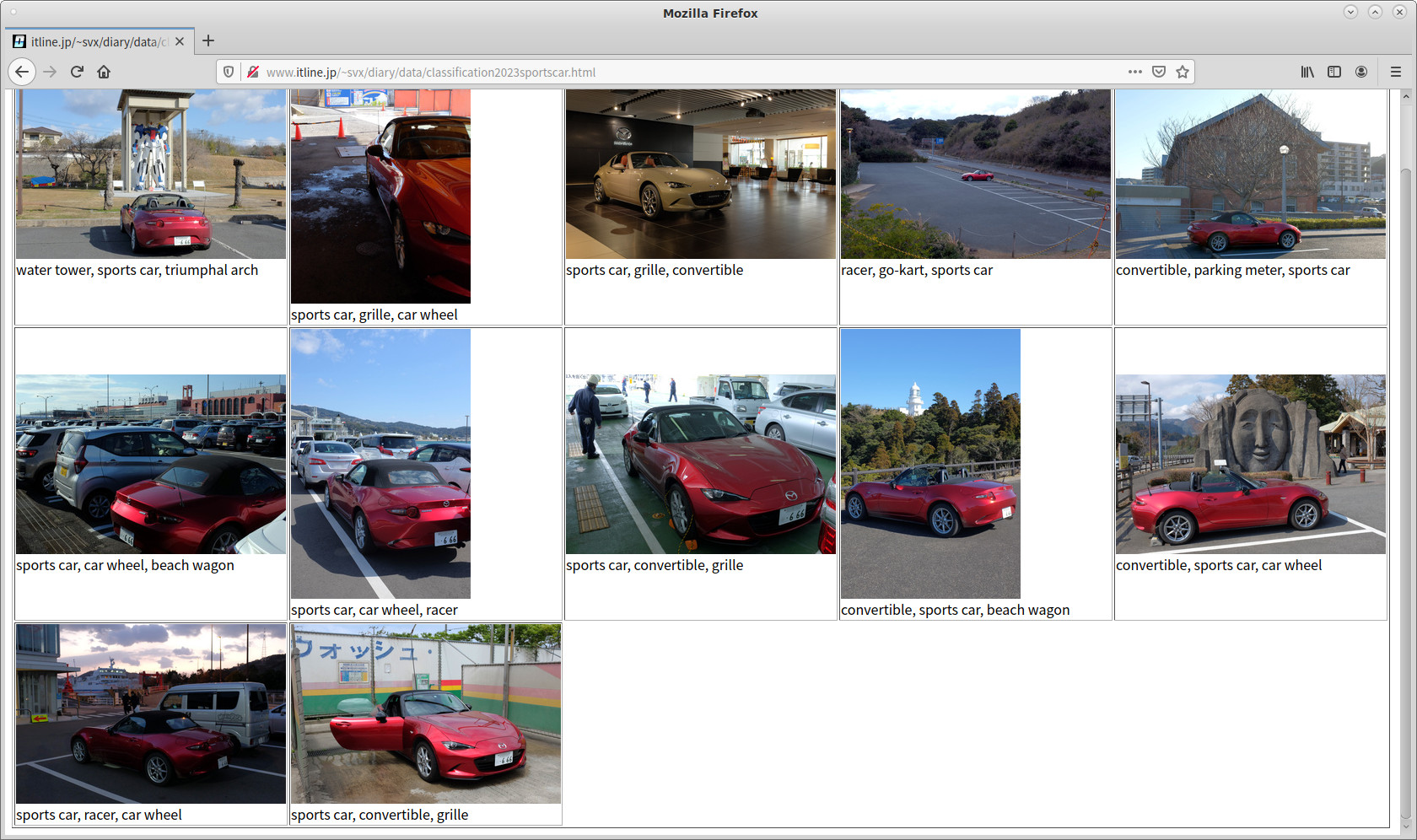This screenshot has width=1417, height=840.
Task: Save page to Pocket
Action: pos(1159,72)
